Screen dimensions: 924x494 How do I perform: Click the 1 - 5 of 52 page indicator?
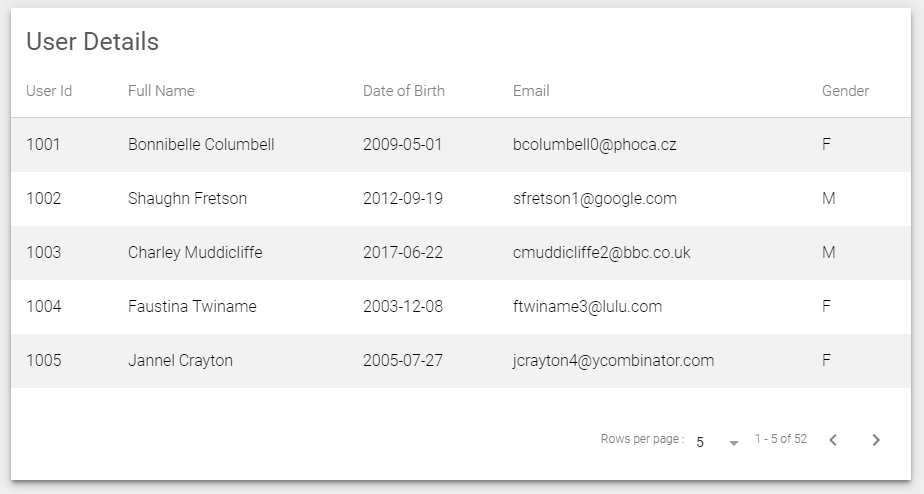tap(780, 439)
